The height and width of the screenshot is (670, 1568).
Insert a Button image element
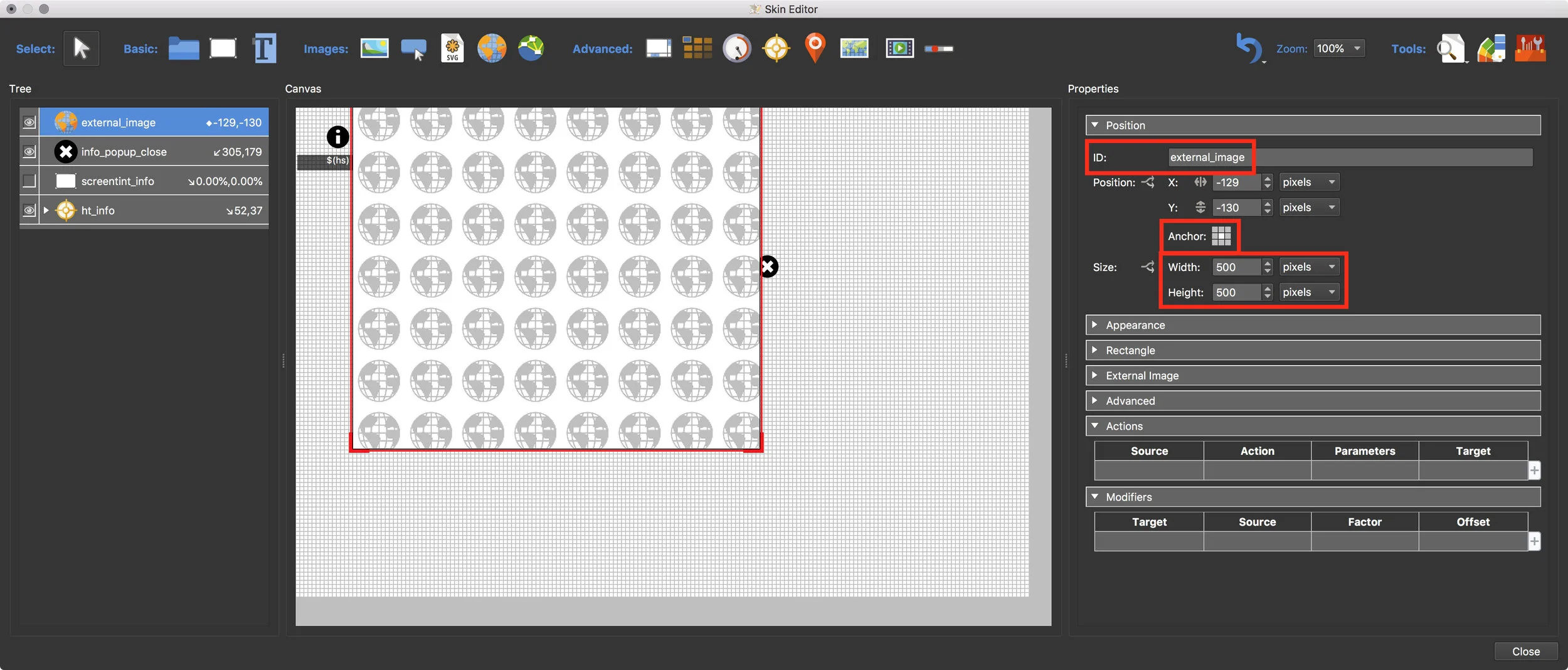coord(414,49)
